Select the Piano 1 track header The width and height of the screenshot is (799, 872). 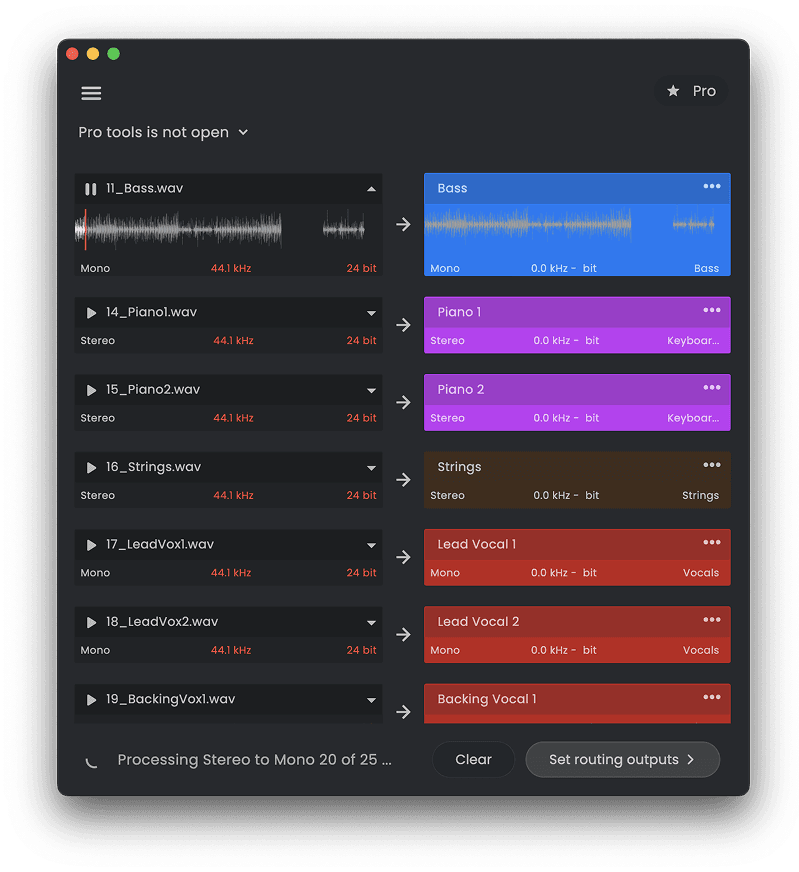tap(577, 312)
